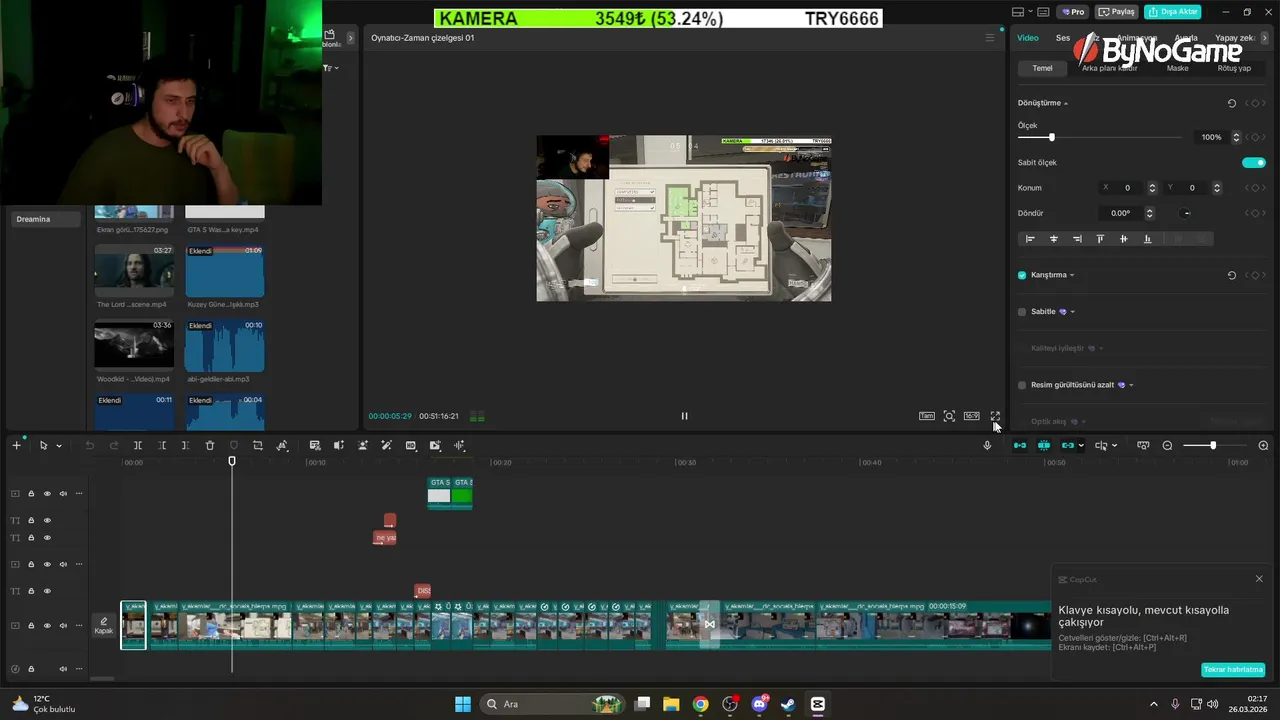Click the undo arrow in timeline toolbar
1280x720 pixels.
pos(89,445)
